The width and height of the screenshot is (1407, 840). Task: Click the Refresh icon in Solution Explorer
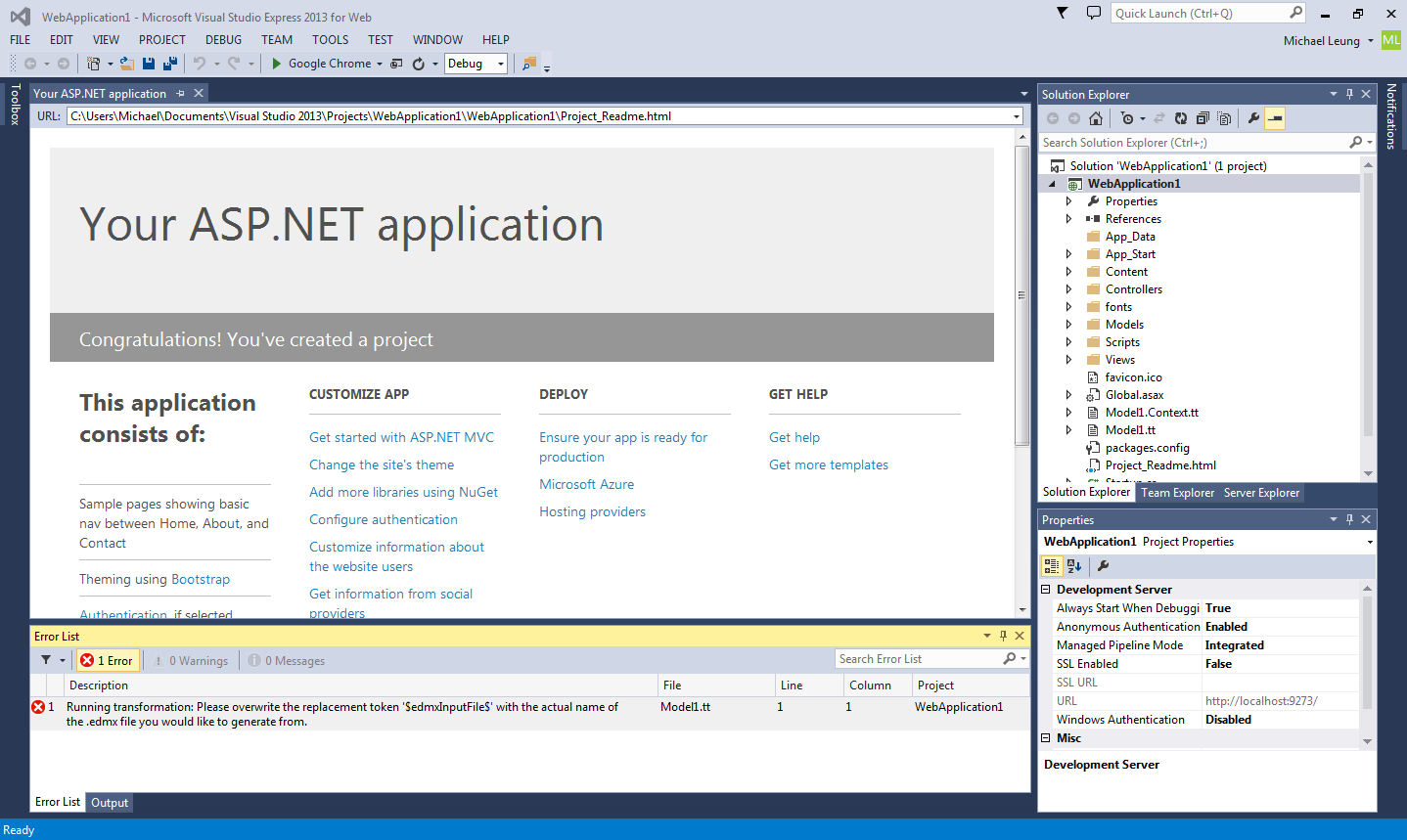1181,118
